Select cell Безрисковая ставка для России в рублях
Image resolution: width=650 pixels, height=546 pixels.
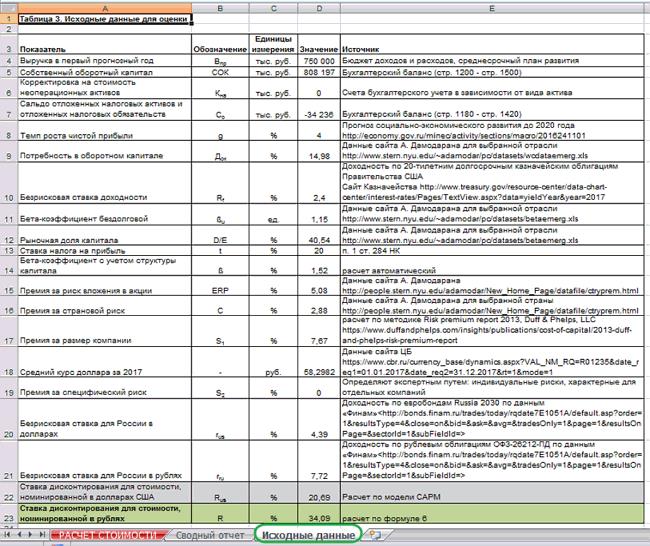tap(105, 461)
